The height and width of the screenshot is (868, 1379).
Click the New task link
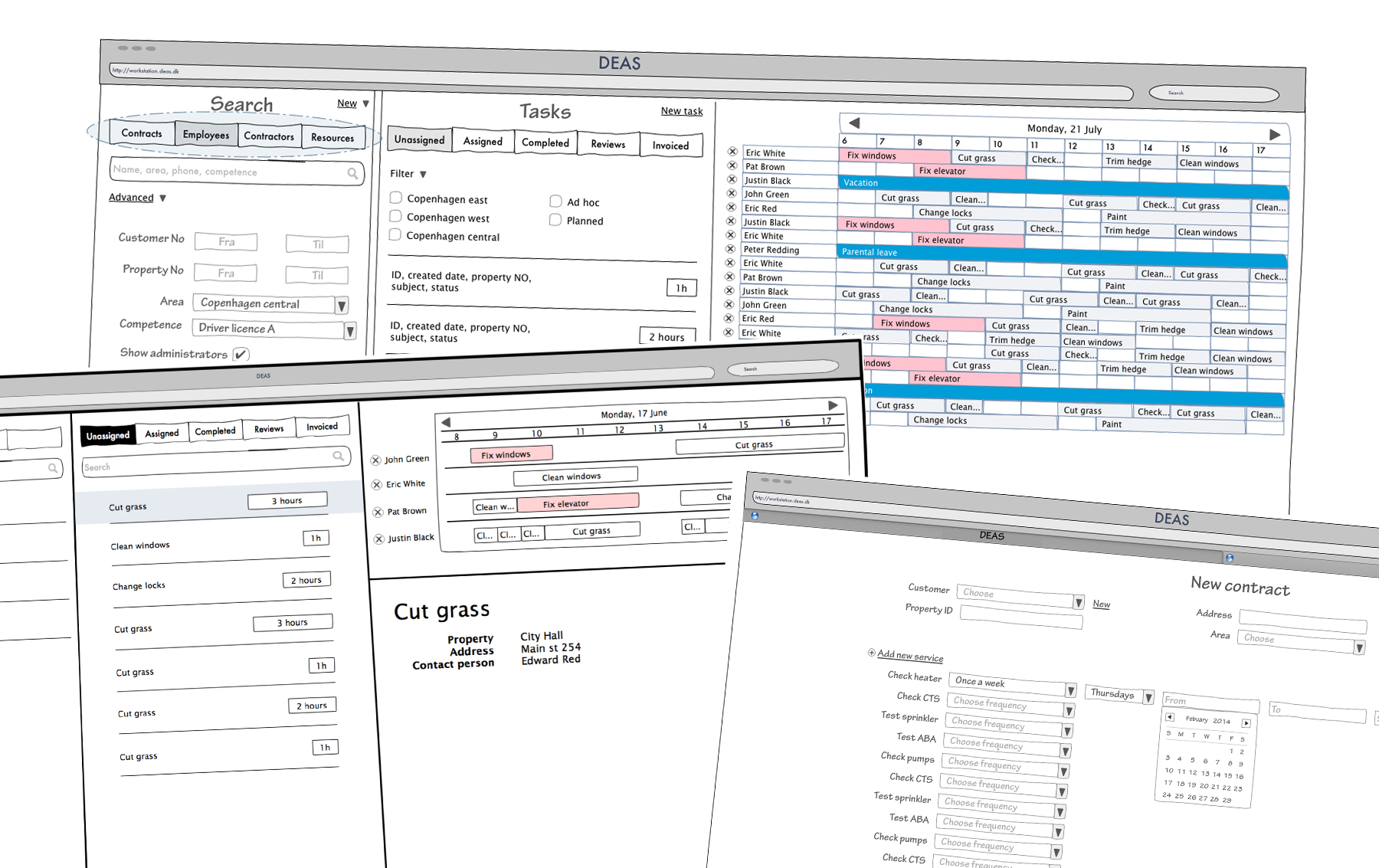click(x=681, y=111)
